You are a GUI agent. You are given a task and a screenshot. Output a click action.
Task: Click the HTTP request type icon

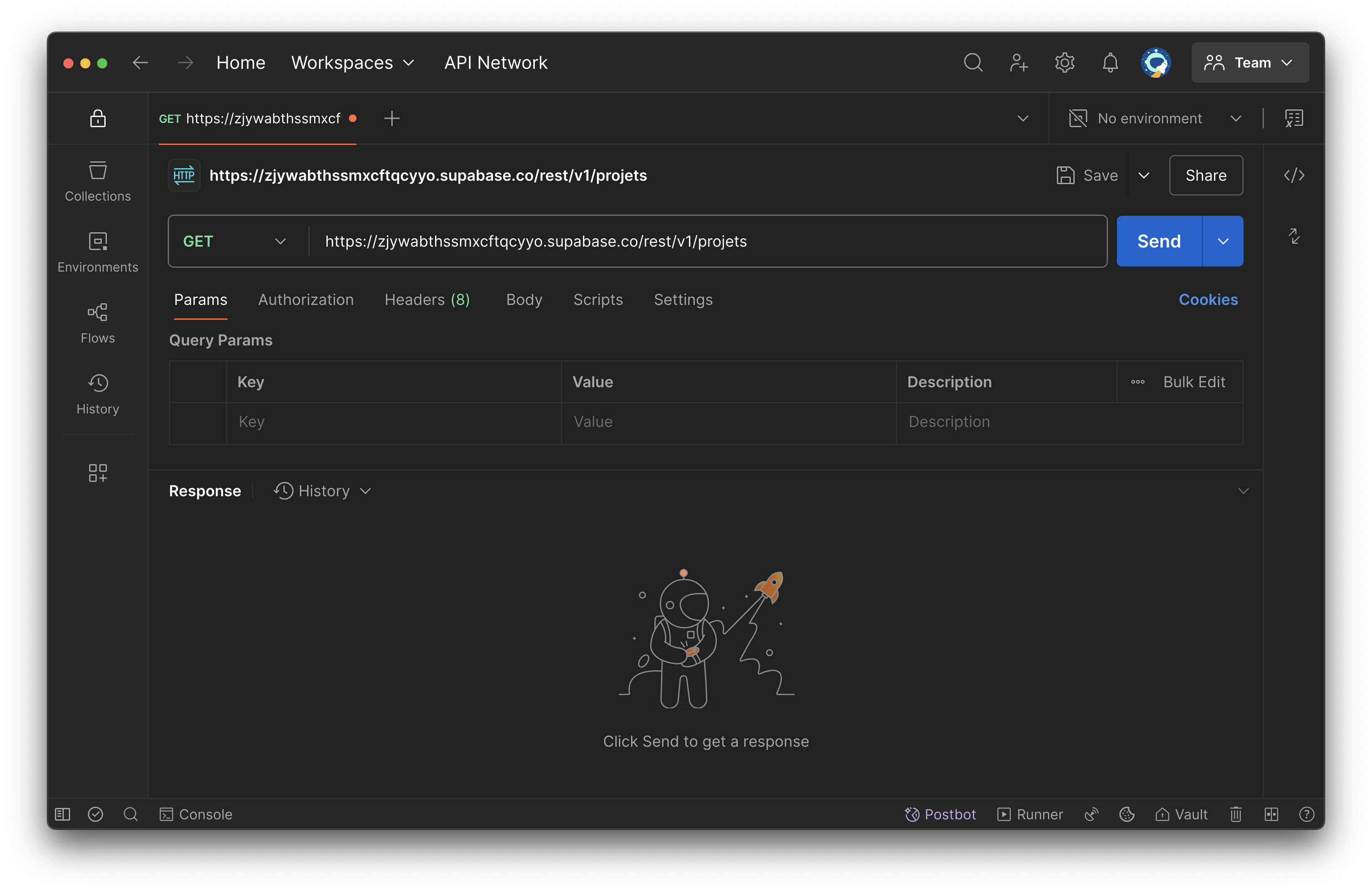tap(184, 175)
